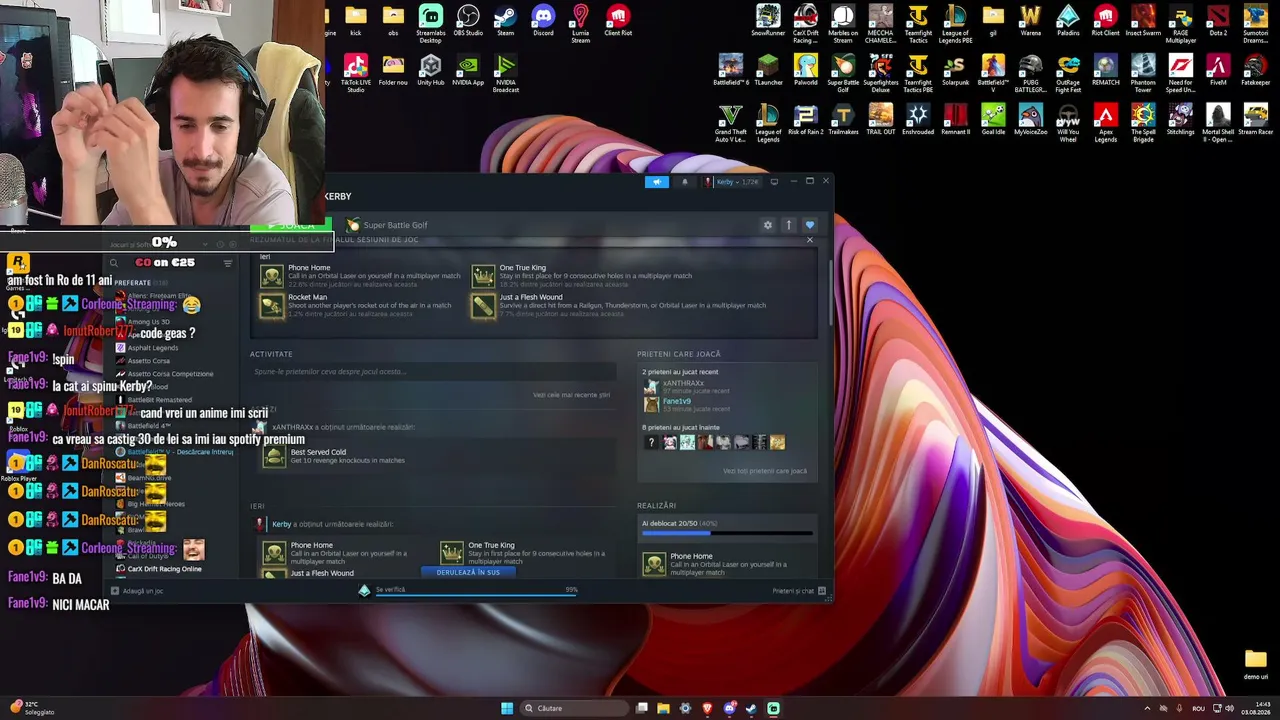Open Grand Theft Auto V desktop shortcut

(x=731, y=124)
